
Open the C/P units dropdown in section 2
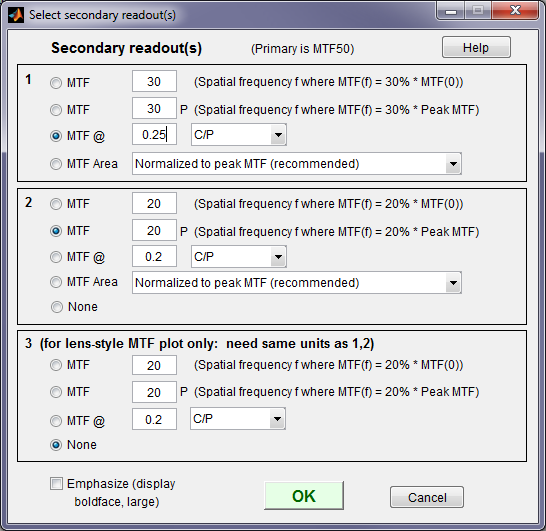[239, 257]
